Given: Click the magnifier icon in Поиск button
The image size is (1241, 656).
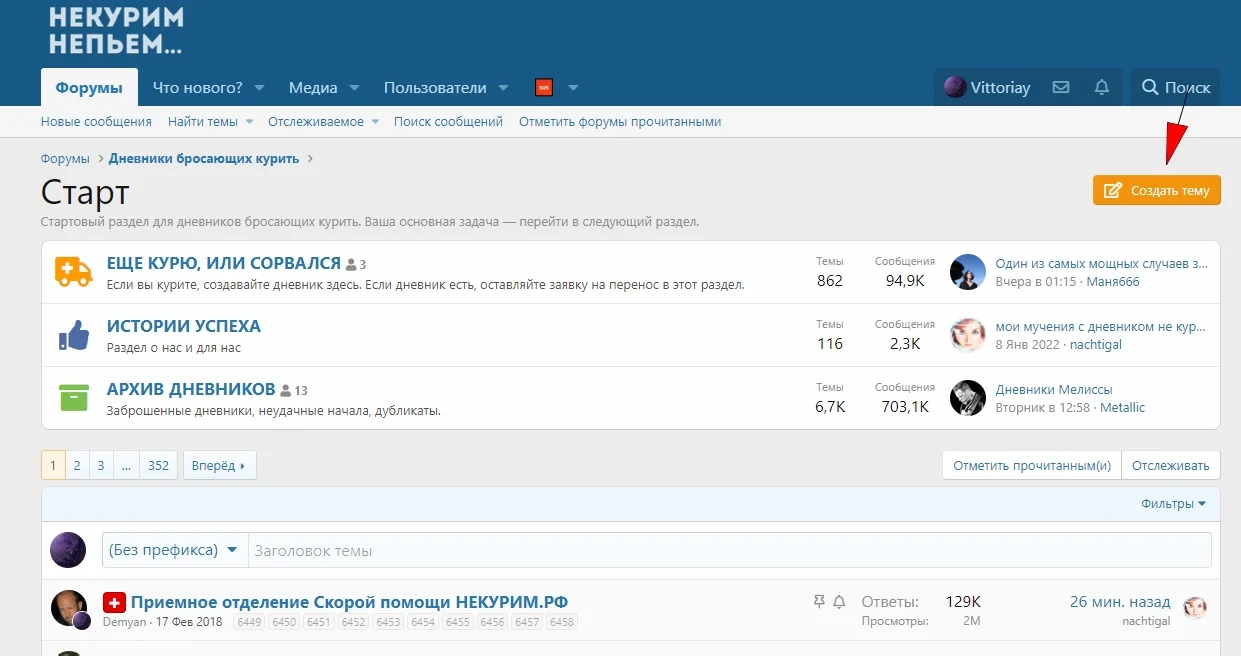Looking at the screenshot, I should point(1148,87).
